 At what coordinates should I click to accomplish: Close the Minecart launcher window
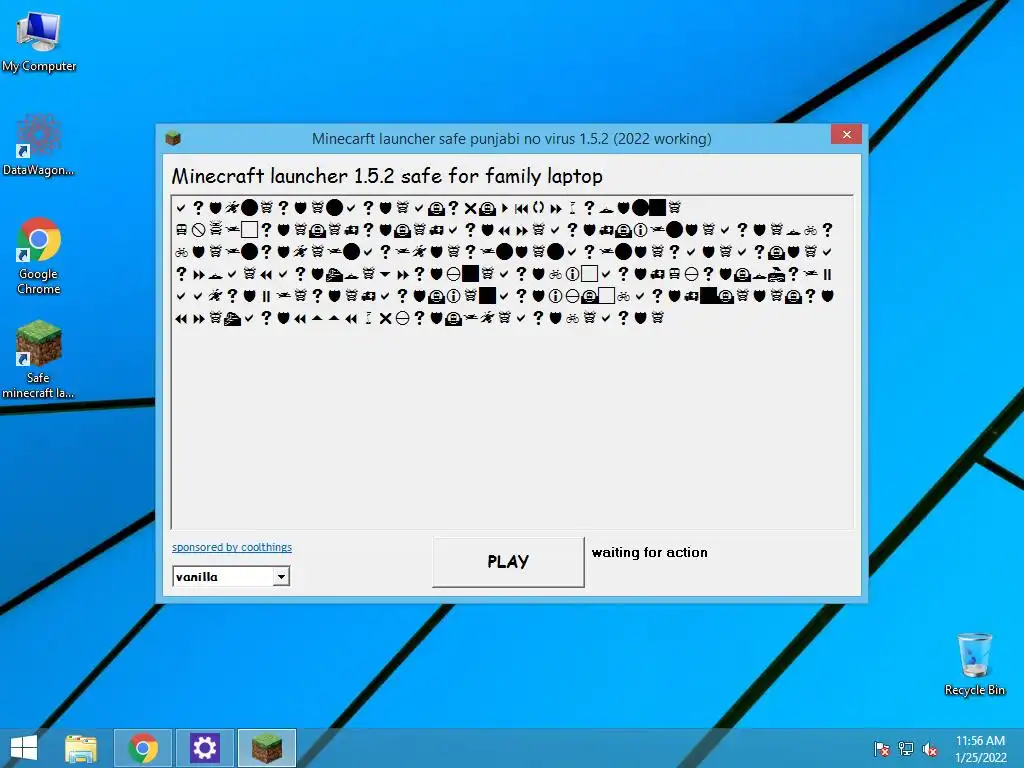(x=846, y=134)
